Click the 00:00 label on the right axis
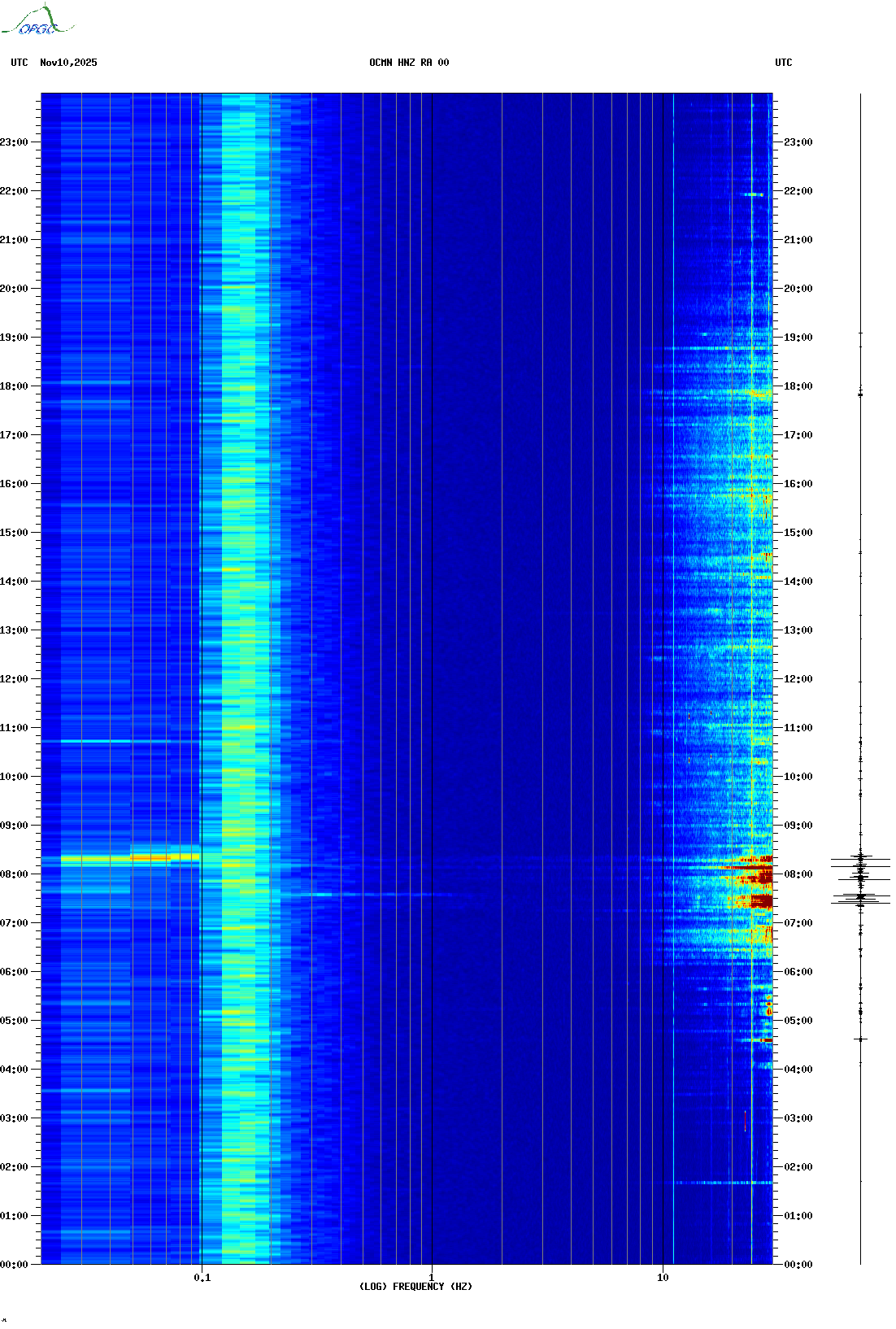This screenshot has height=1329, width=896. click(x=798, y=1265)
